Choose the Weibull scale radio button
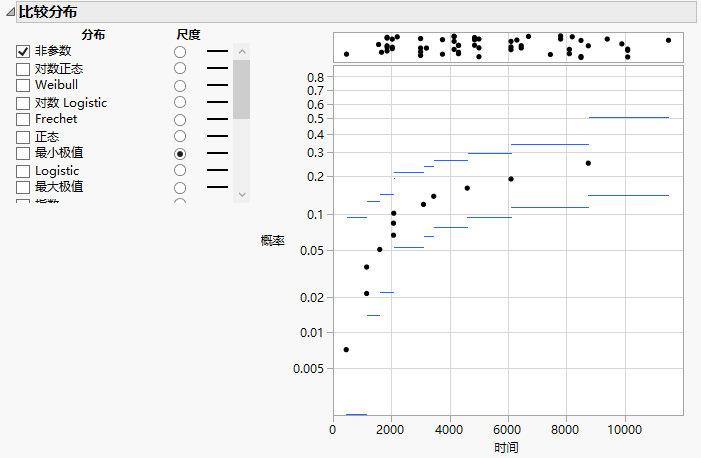 tap(180, 86)
